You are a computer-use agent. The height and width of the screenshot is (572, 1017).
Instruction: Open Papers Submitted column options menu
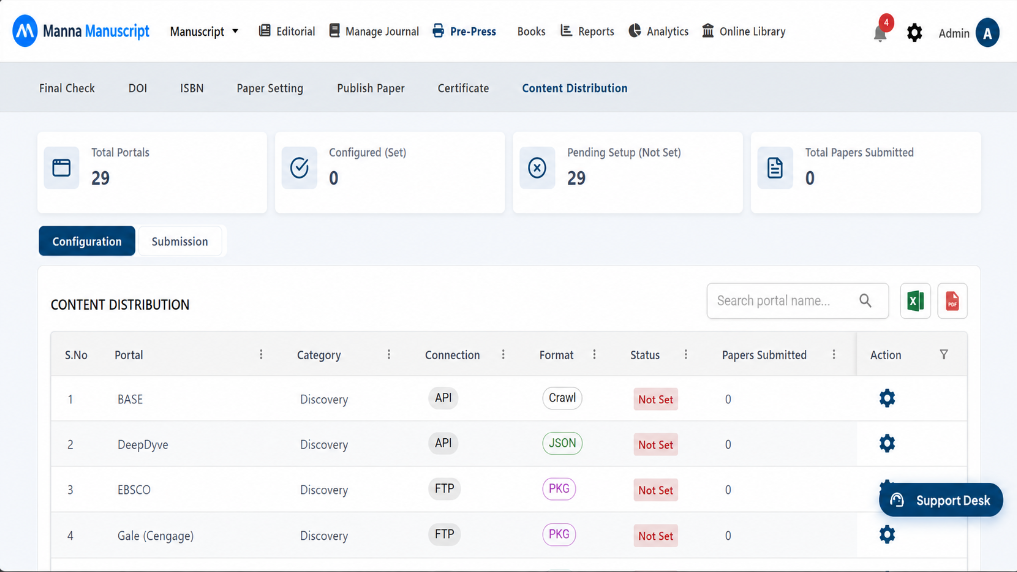pyautogui.click(x=833, y=354)
